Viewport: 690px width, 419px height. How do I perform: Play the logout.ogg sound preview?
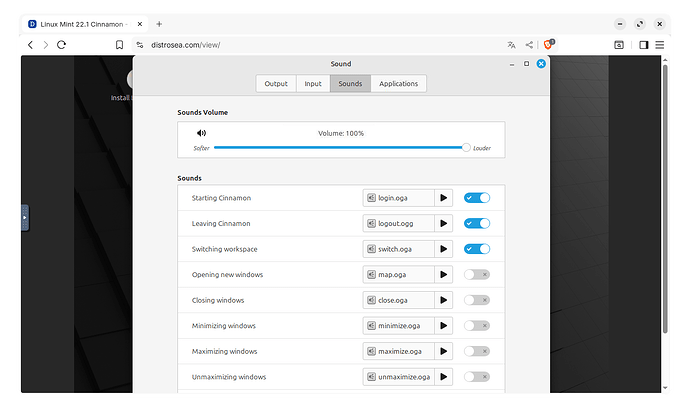pos(444,223)
